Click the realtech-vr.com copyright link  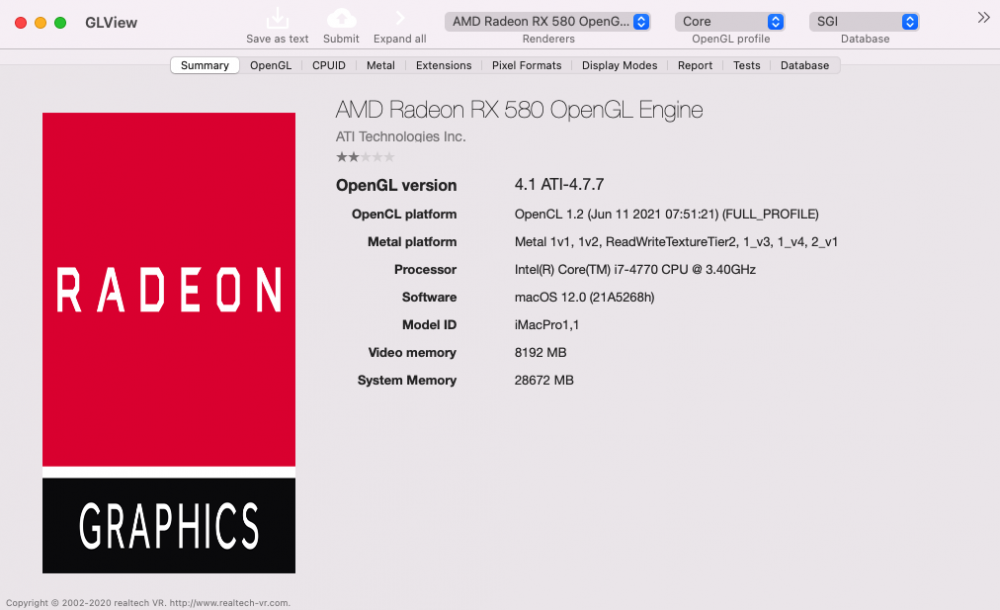pyautogui.click(x=230, y=602)
